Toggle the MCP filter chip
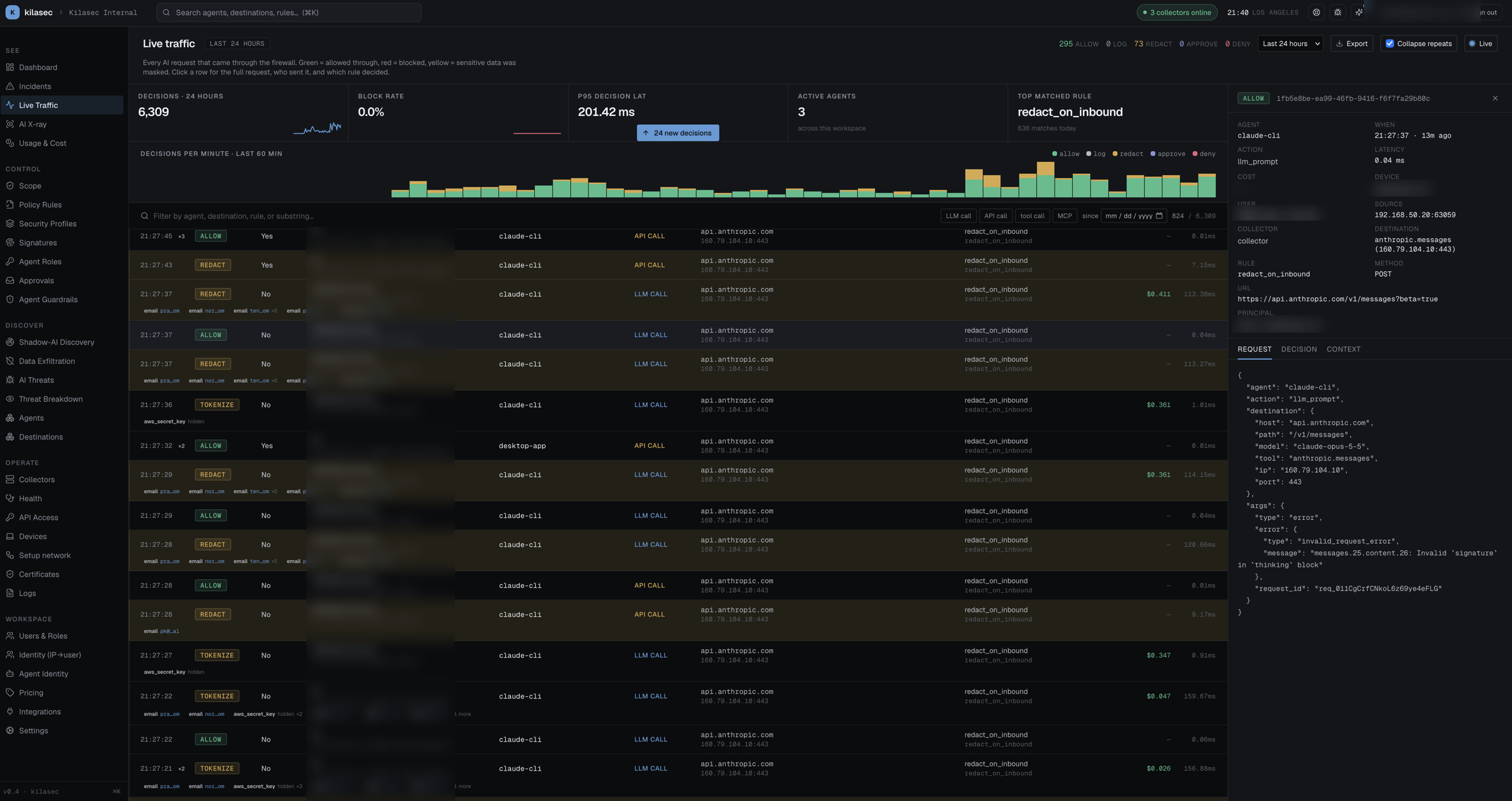 tap(1065, 216)
